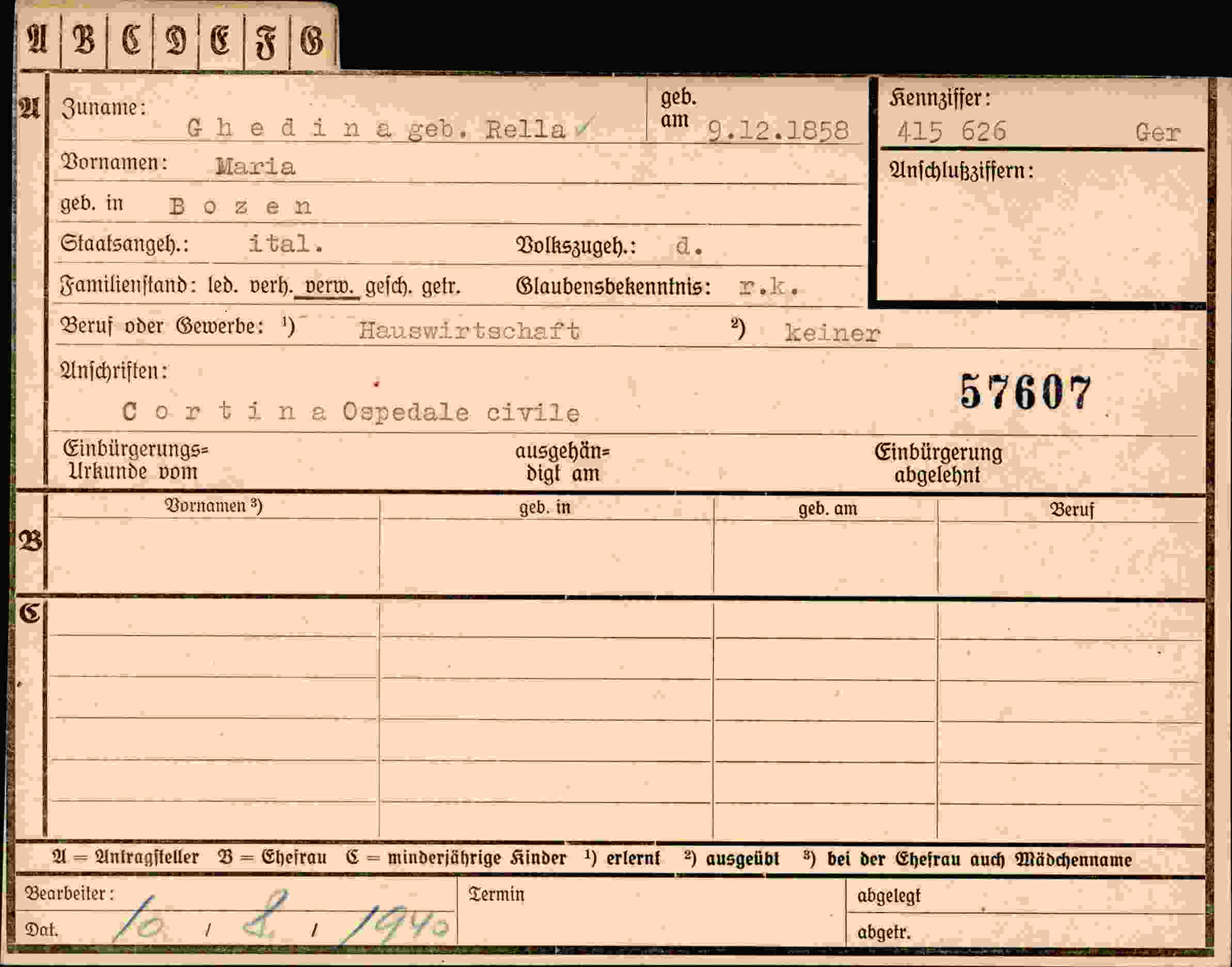
Task: Click the legend entry "B = Ehefrau"
Action: click(x=273, y=857)
